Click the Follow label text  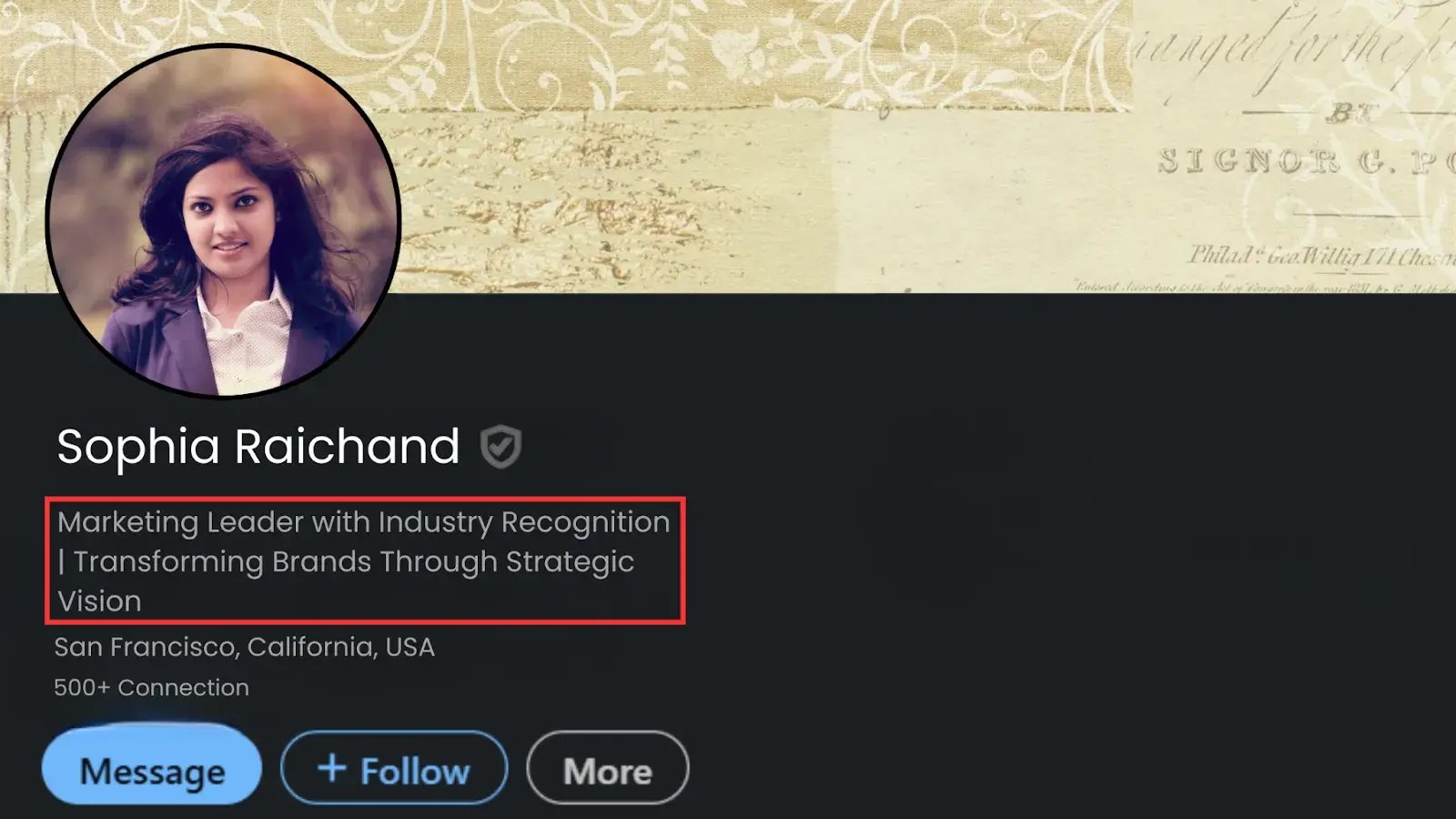coord(415,772)
